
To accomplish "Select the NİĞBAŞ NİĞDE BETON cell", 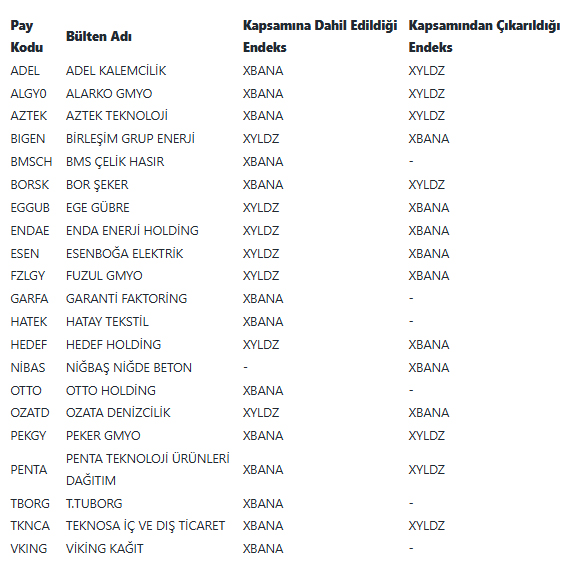I will 129,368.
